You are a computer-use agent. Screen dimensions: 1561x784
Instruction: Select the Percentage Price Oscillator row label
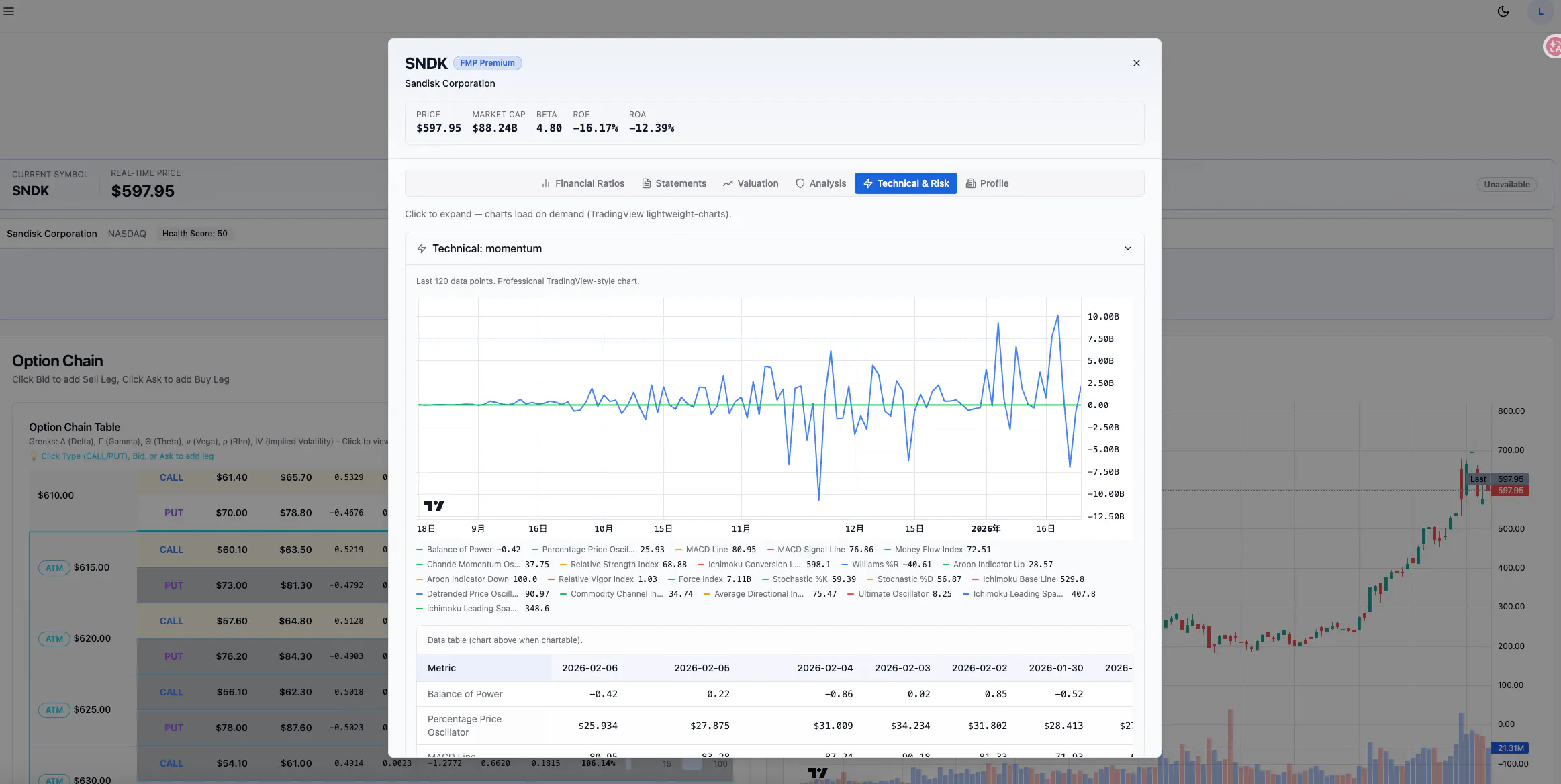(465, 726)
